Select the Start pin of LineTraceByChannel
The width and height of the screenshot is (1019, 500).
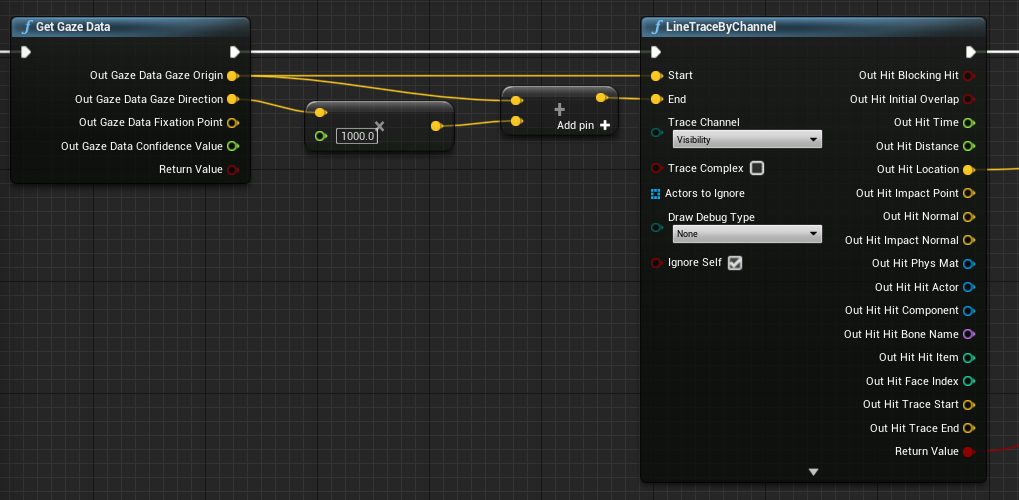(x=656, y=76)
